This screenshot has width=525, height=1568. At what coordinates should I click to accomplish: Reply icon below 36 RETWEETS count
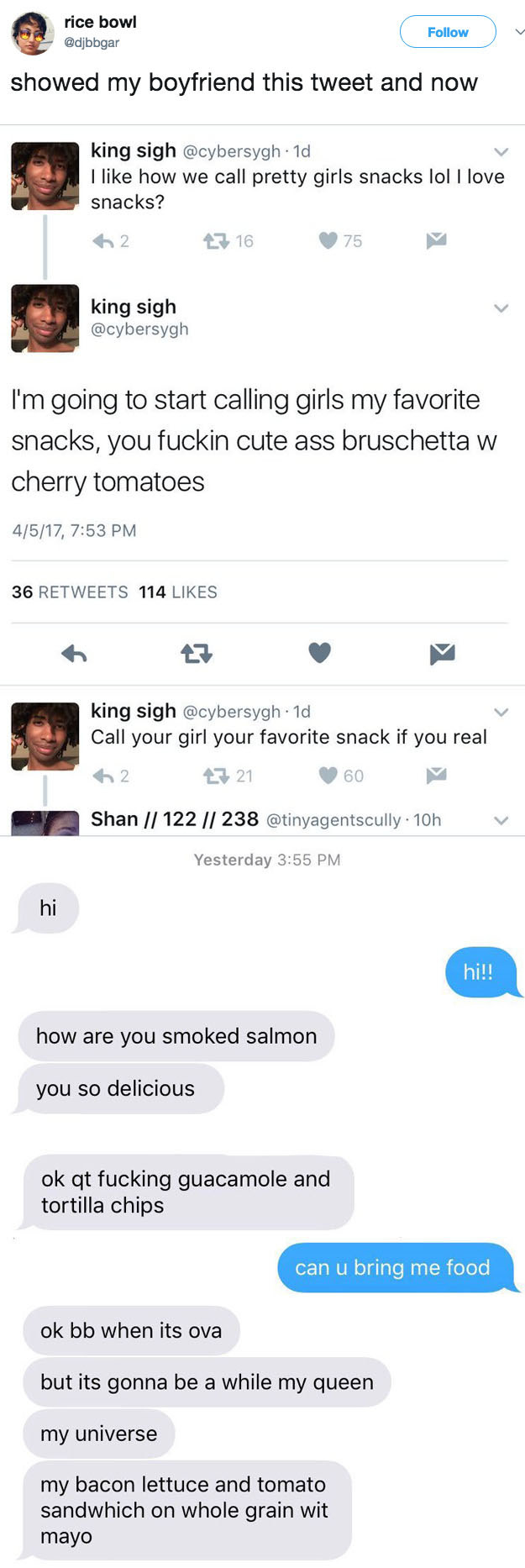click(74, 653)
